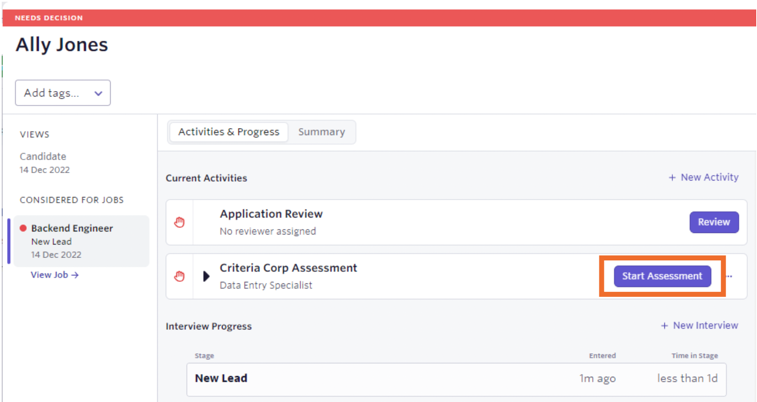The height and width of the screenshot is (402, 757).
Task: Click the Review button
Action: click(x=714, y=222)
